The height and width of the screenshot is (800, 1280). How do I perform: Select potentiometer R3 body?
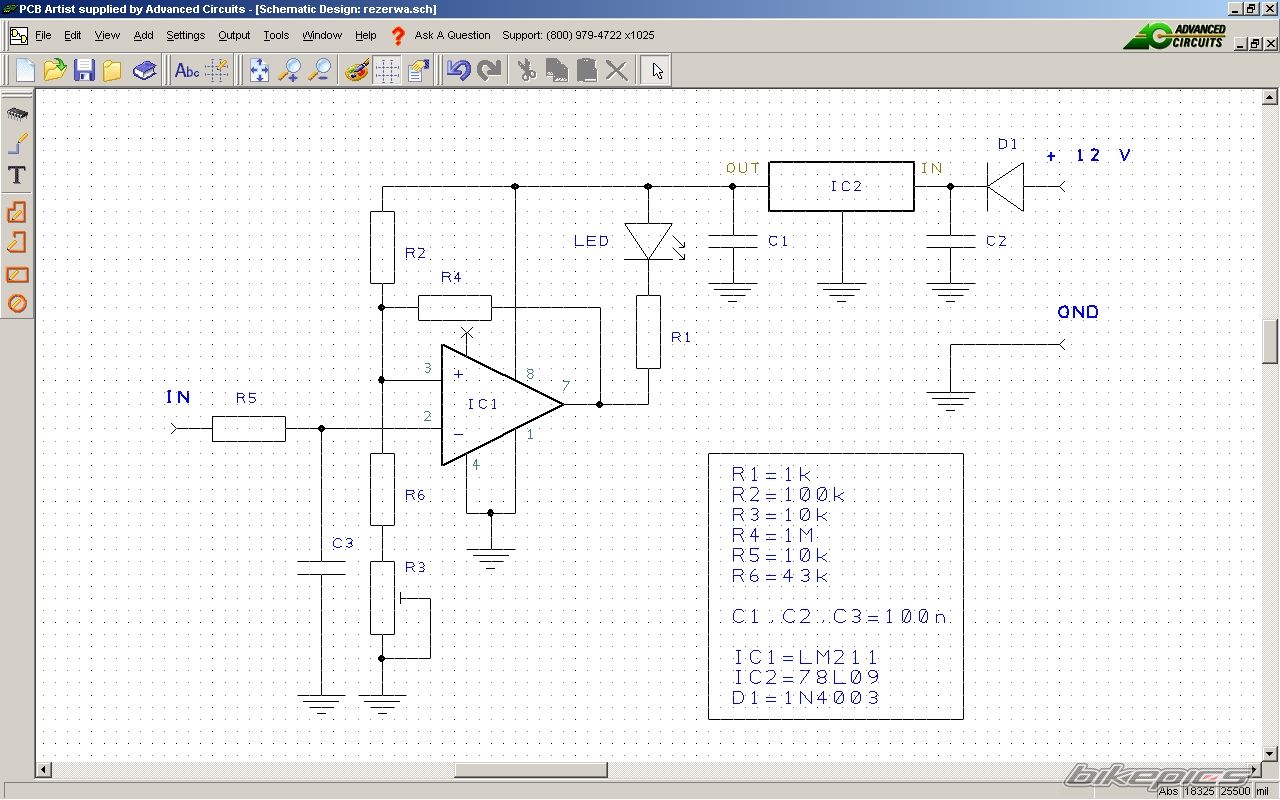click(382, 597)
